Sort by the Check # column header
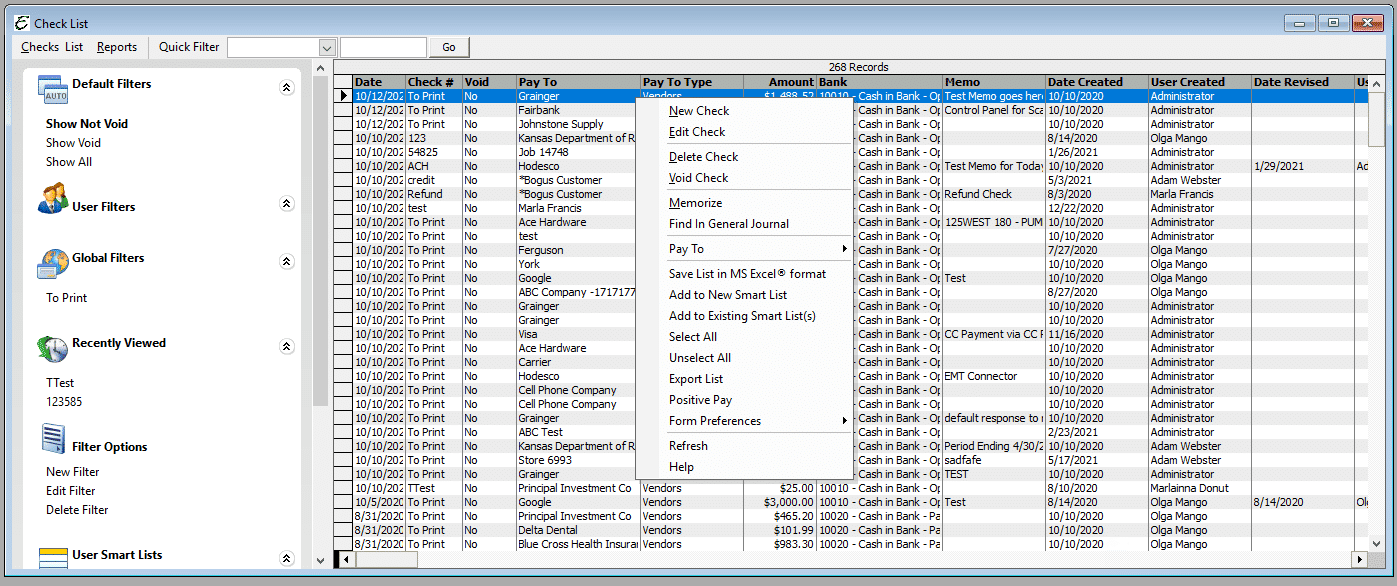Image resolution: width=1397 pixels, height=586 pixels. 434,82
